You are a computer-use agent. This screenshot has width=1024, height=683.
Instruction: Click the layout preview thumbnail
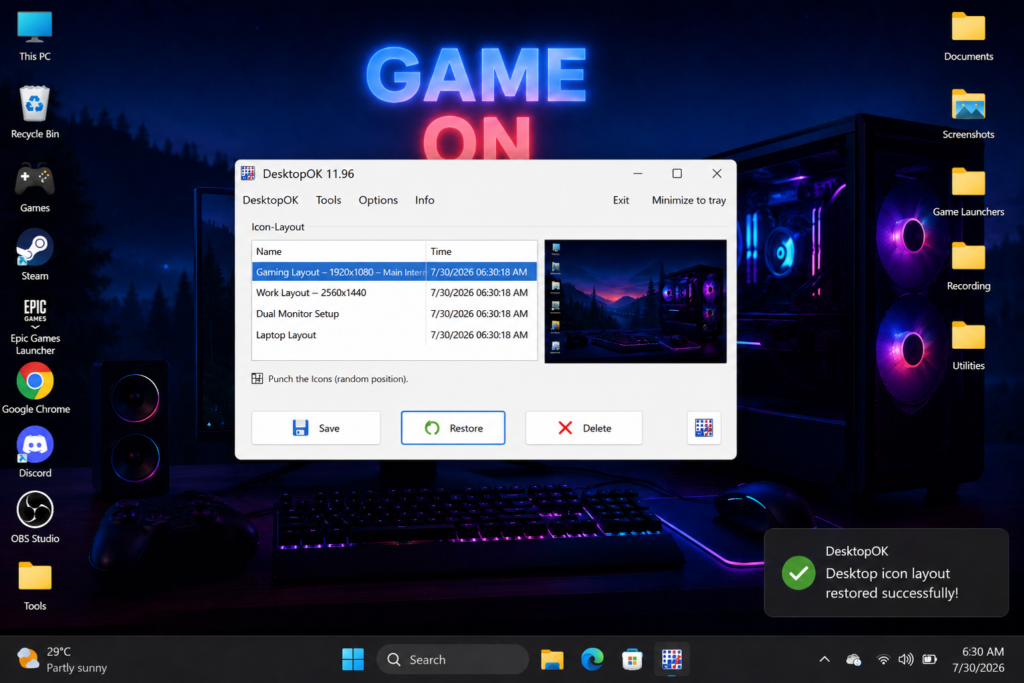pos(635,301)
